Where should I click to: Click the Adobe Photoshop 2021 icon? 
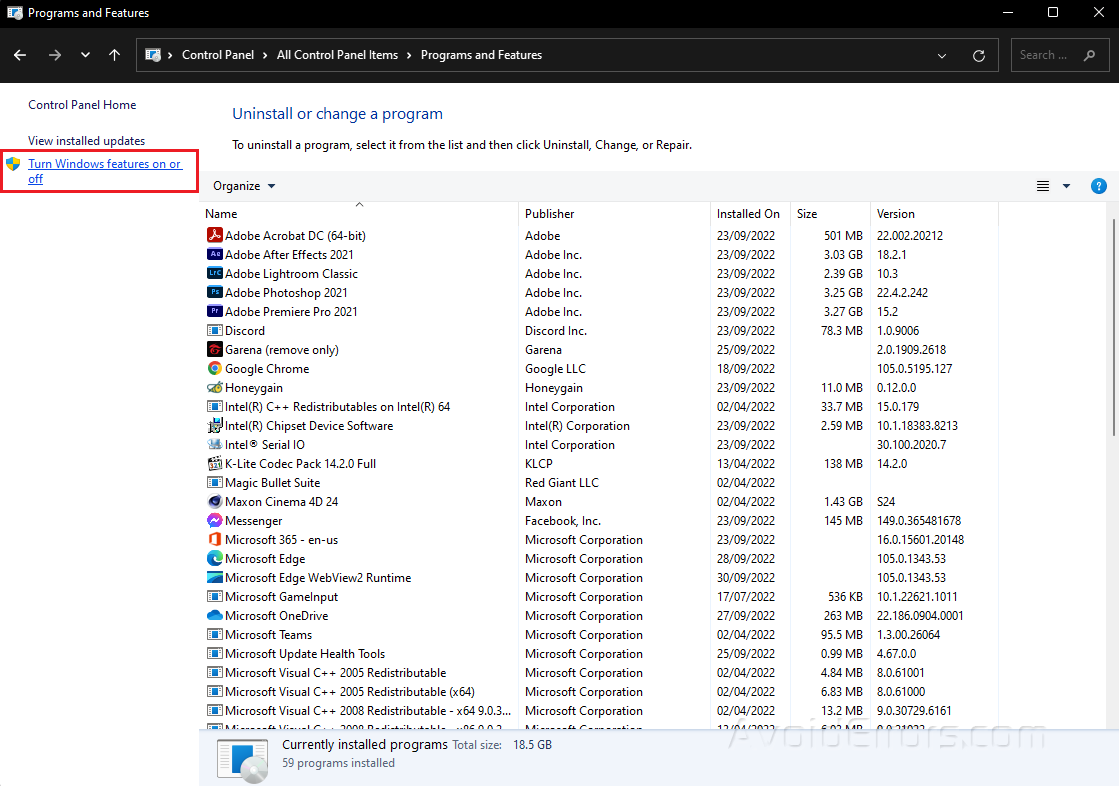click(x=214, y=293)
